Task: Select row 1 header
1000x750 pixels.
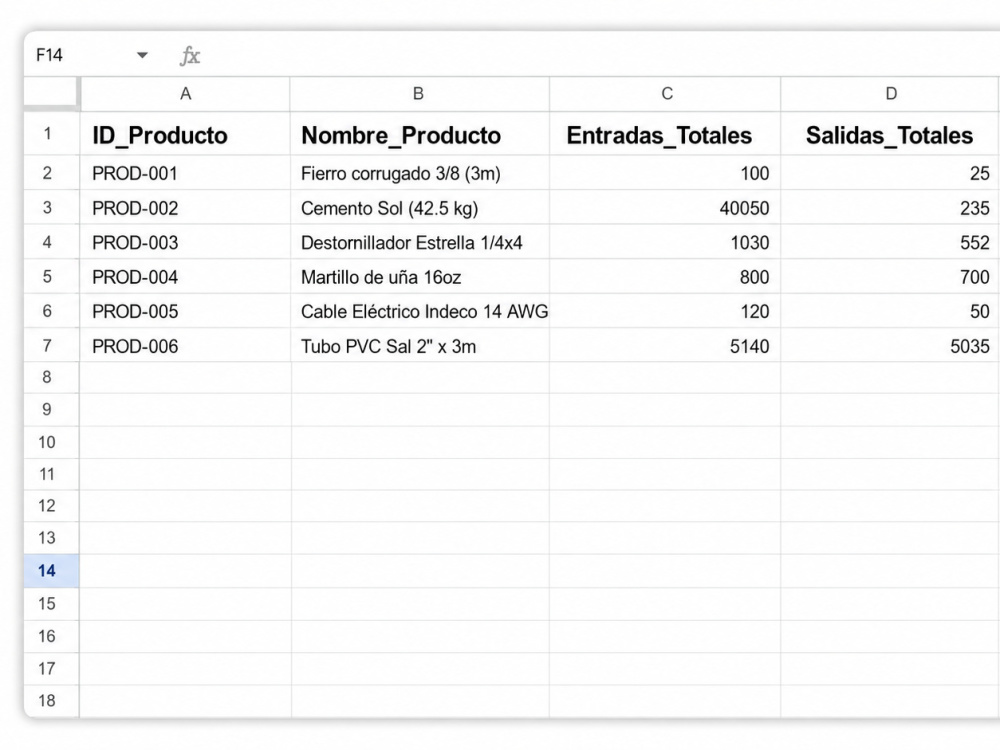Action: 51,134
